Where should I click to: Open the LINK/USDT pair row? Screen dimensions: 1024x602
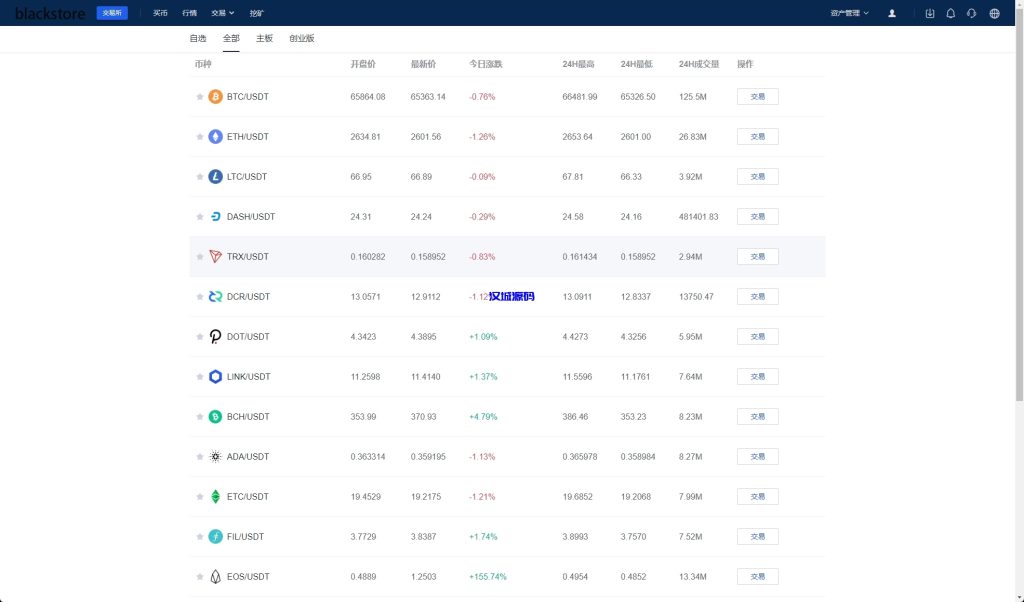point(248,377)
